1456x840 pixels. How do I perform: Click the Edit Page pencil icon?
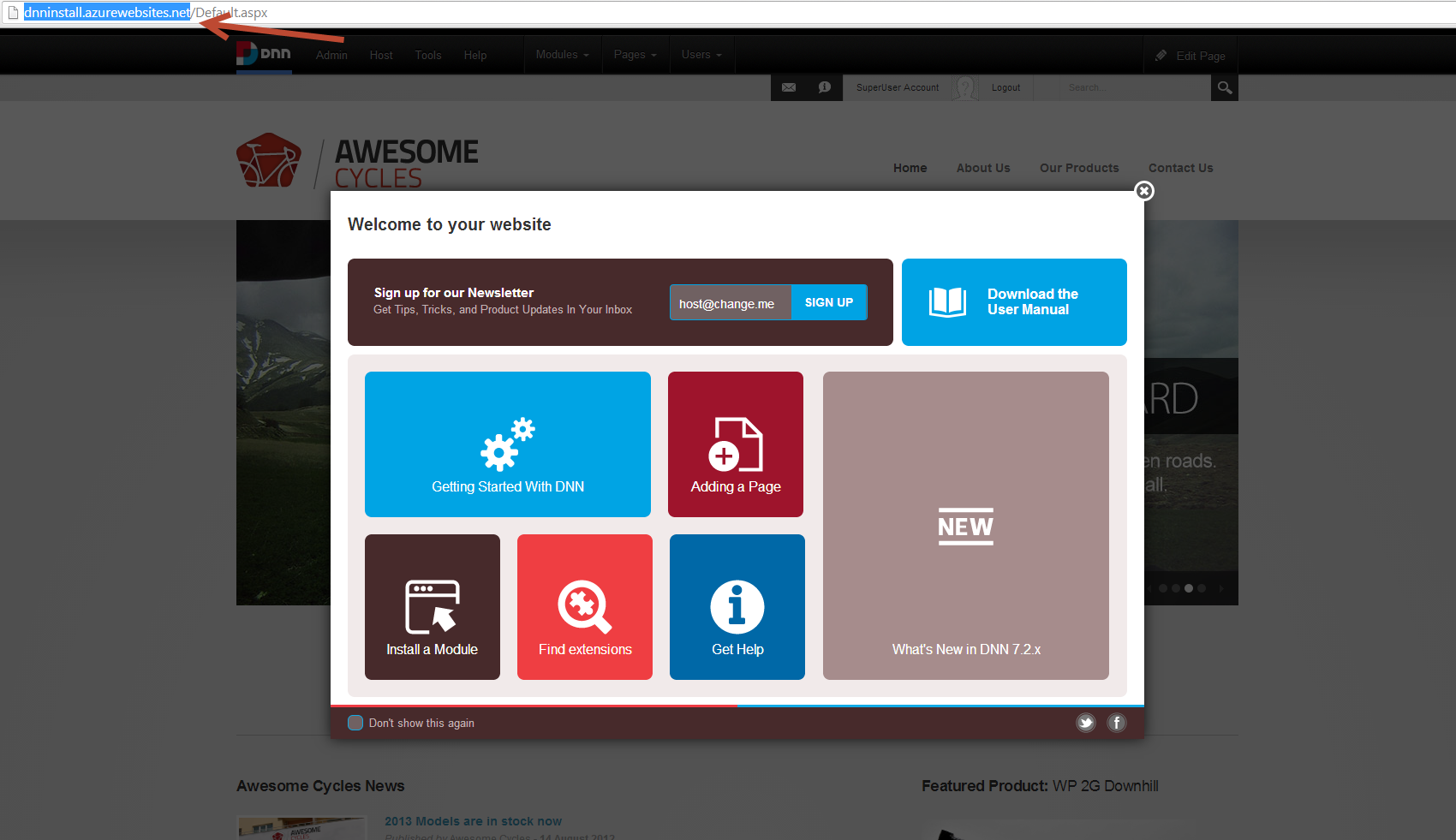click(x=1161, y=56)
